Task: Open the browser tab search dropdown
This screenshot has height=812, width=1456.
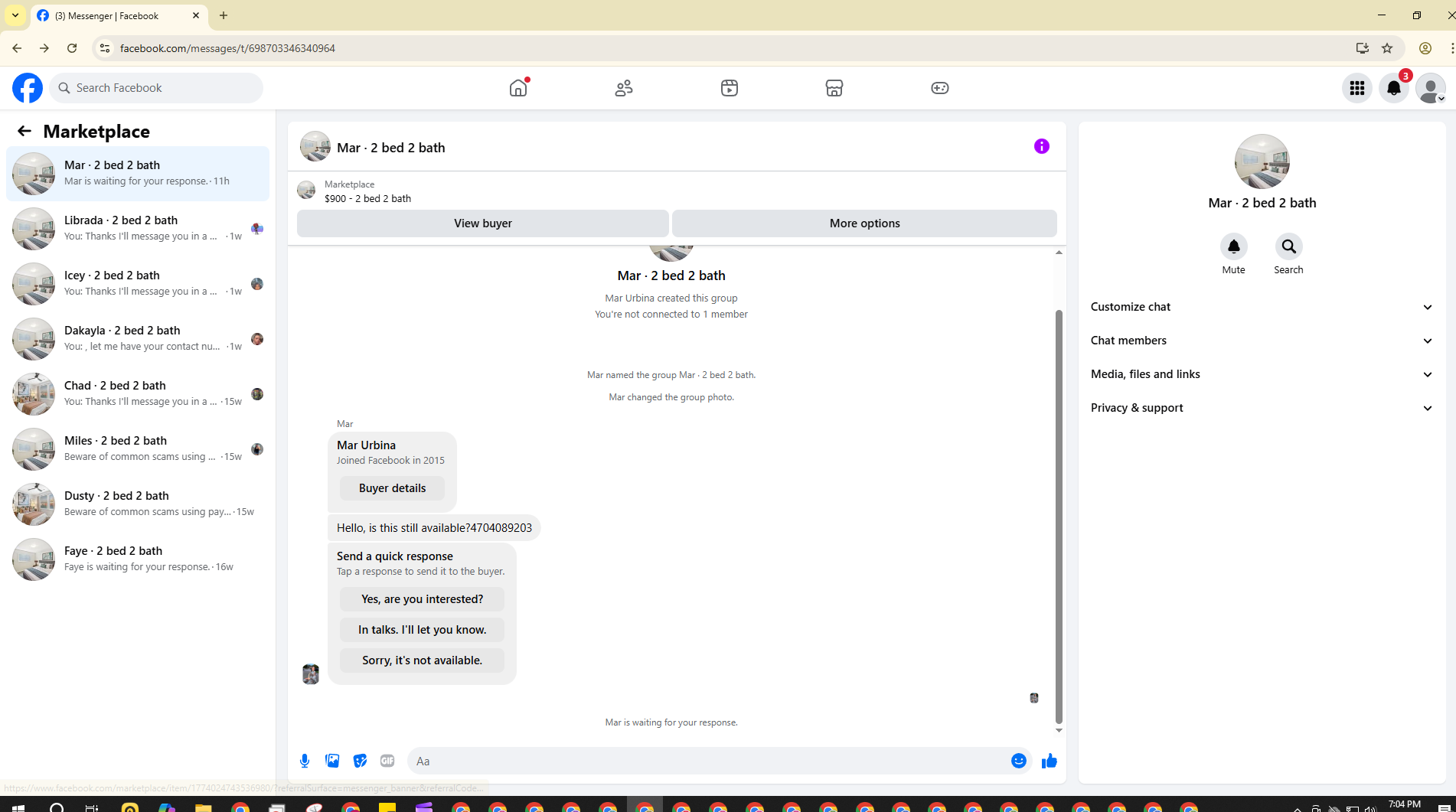Action: coord(15,15)
